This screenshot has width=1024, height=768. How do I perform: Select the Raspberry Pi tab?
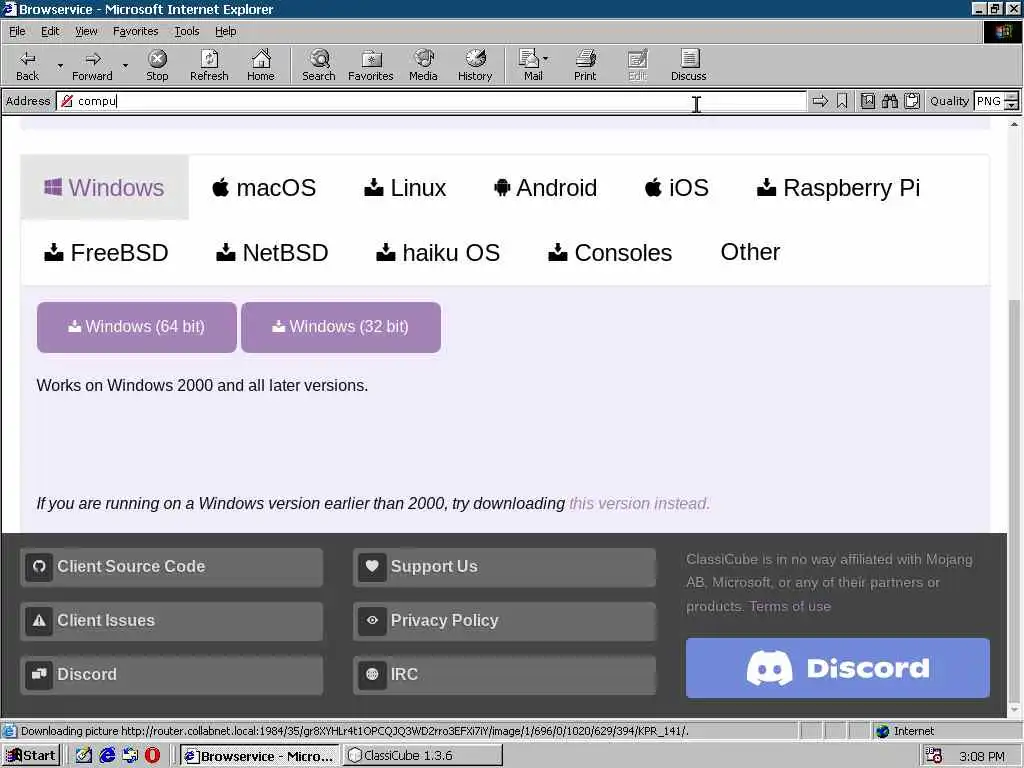tap(838, 187)
